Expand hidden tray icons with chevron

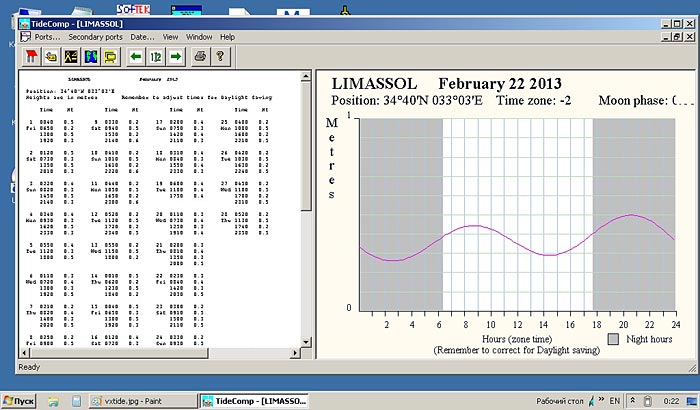coord(633,401)
